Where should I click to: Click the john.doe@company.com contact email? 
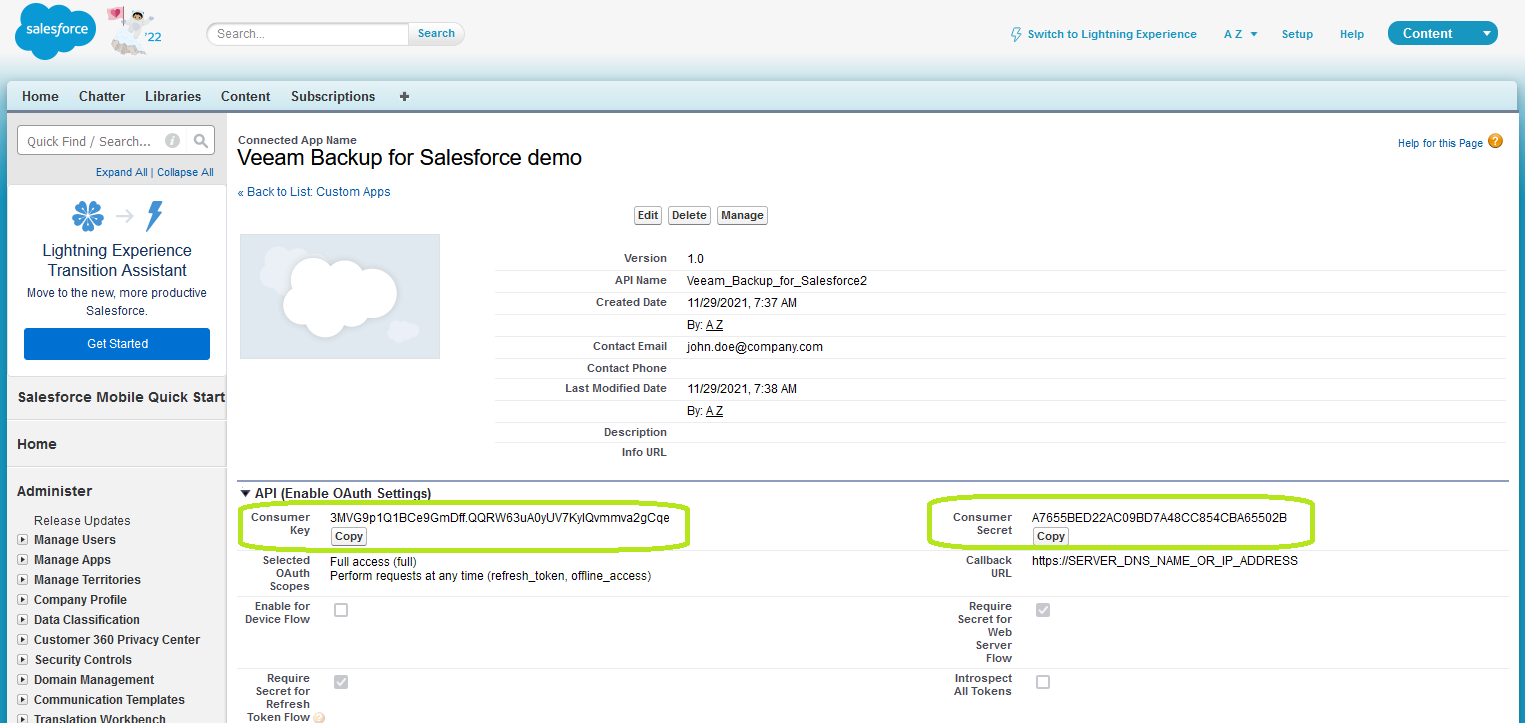[x=755, y=347]
